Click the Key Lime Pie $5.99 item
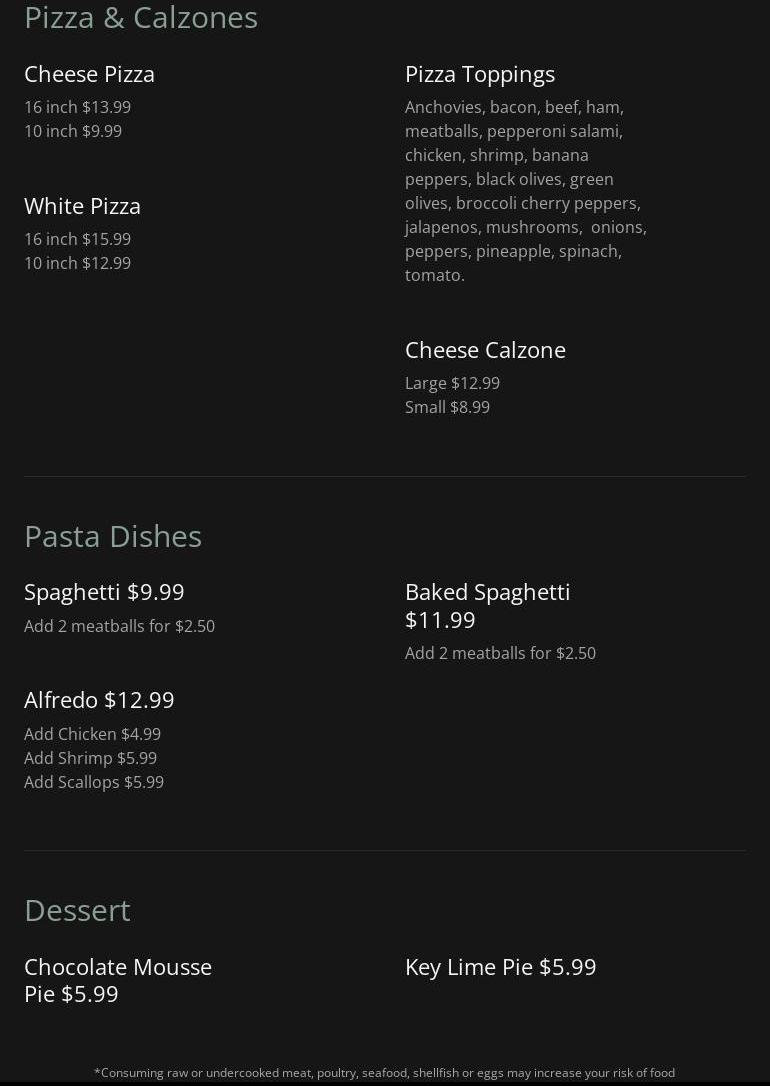Viewport: 770px width, 1086px height. tap(501, 967)
